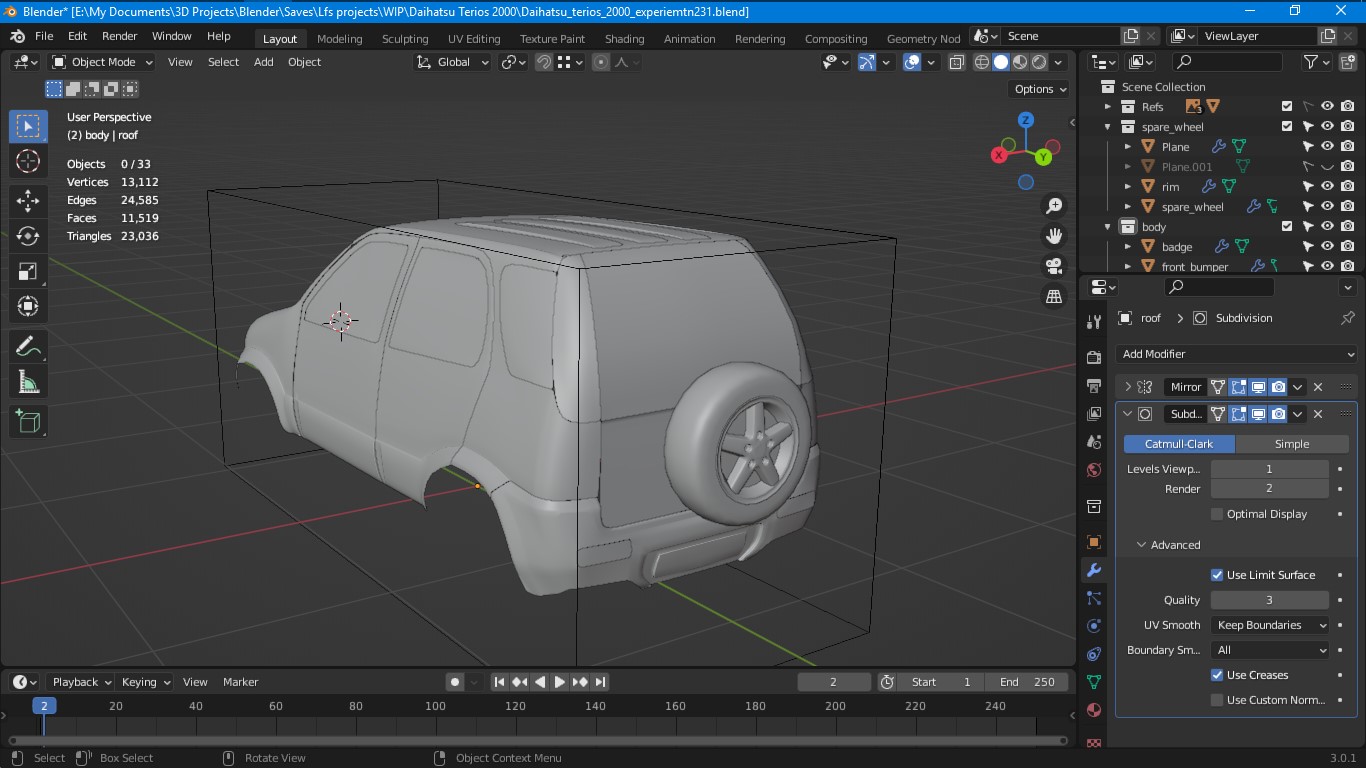Toggle camera view in viewport
The width and height of the screenshot is (1366, 768).
click(x=1053, y=266)
